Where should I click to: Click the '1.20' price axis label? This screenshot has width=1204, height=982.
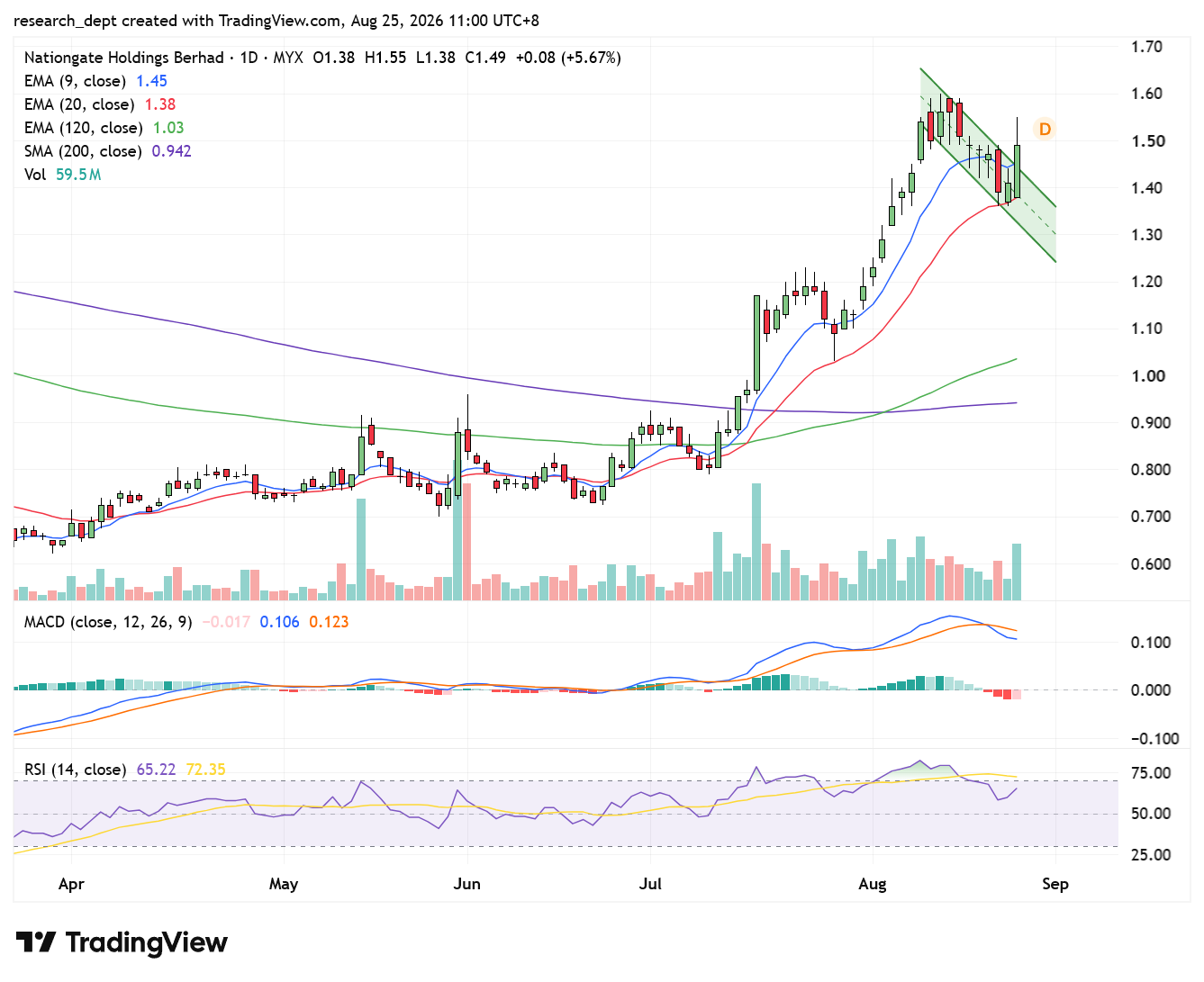[1146, 282]
